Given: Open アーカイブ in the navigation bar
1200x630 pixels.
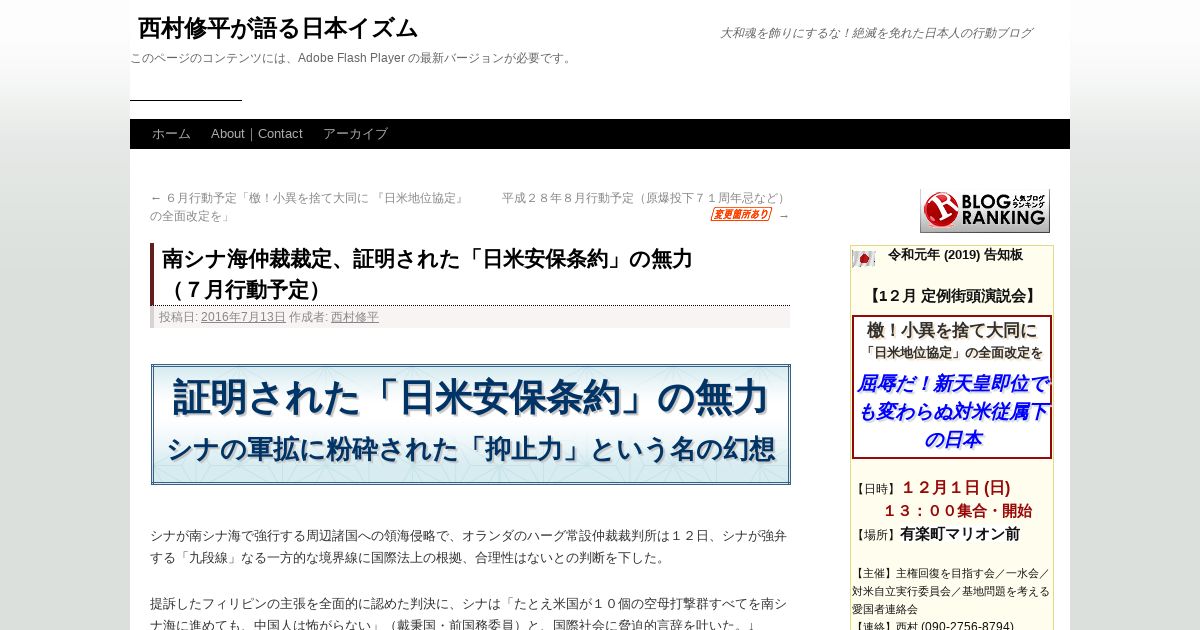Looking at the screenshot, I should coord(355,134).
